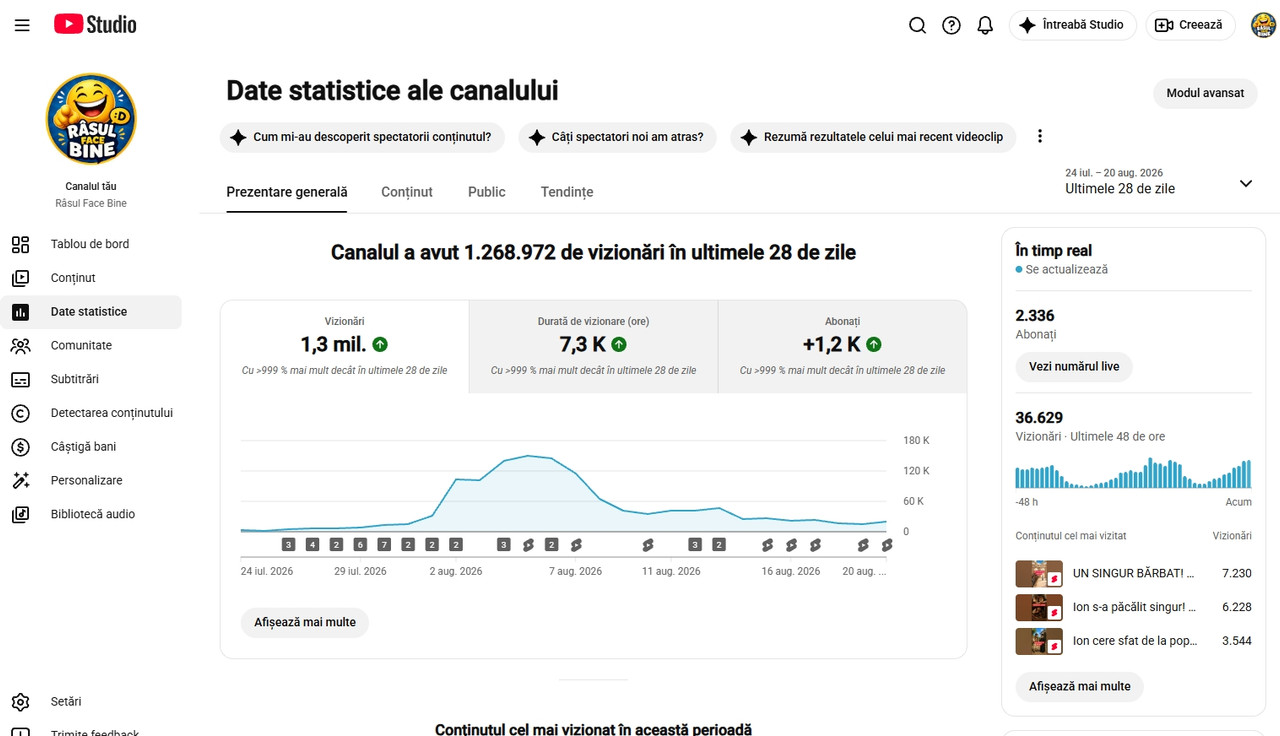Image resolution: width=1280 pixels, height=736 pixels.
Task: Ask 'Câți spectatori noi am atras?'
Action: pyautogui.click(x=617, y=137)
